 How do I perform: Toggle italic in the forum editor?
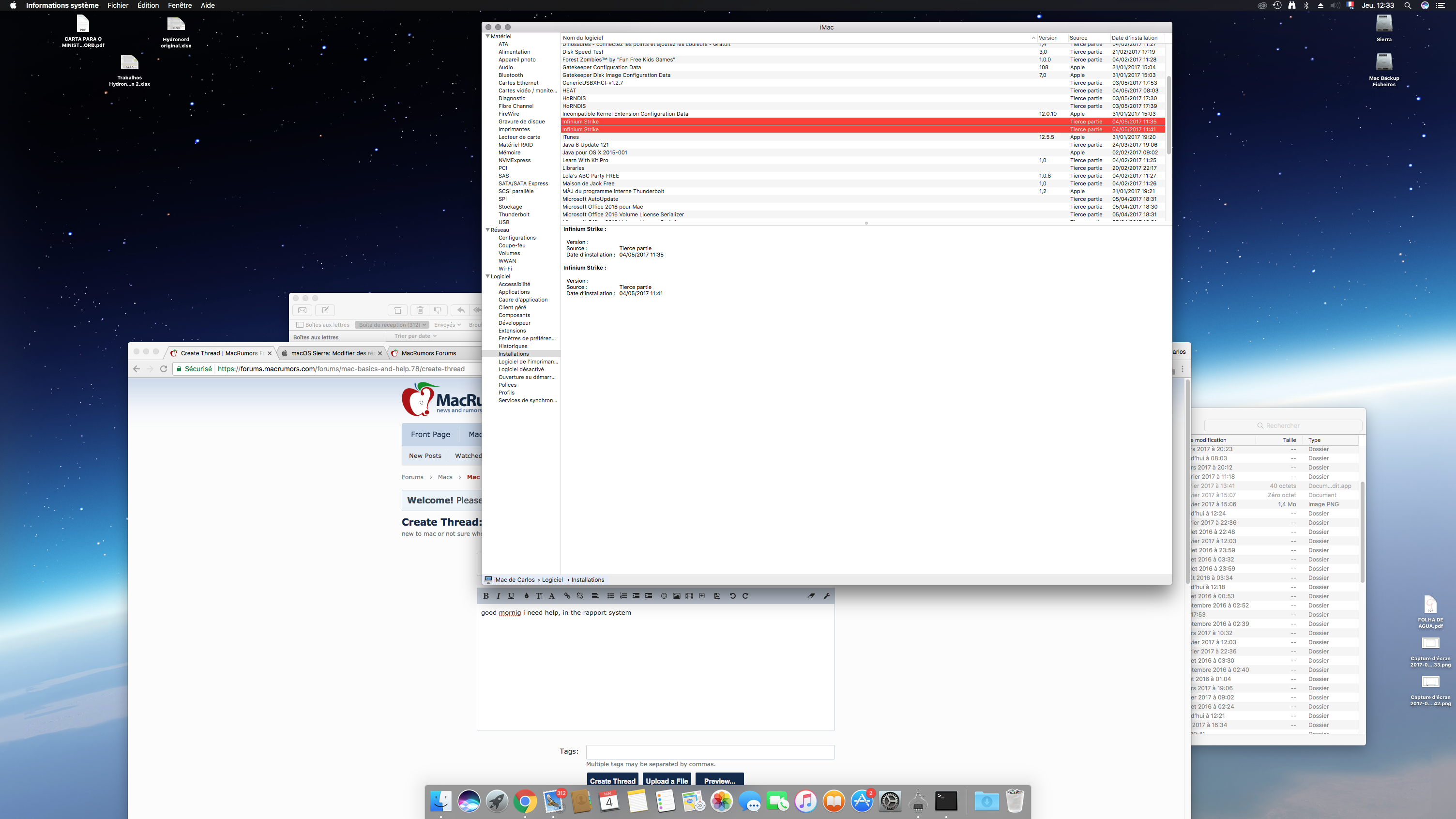498,596
